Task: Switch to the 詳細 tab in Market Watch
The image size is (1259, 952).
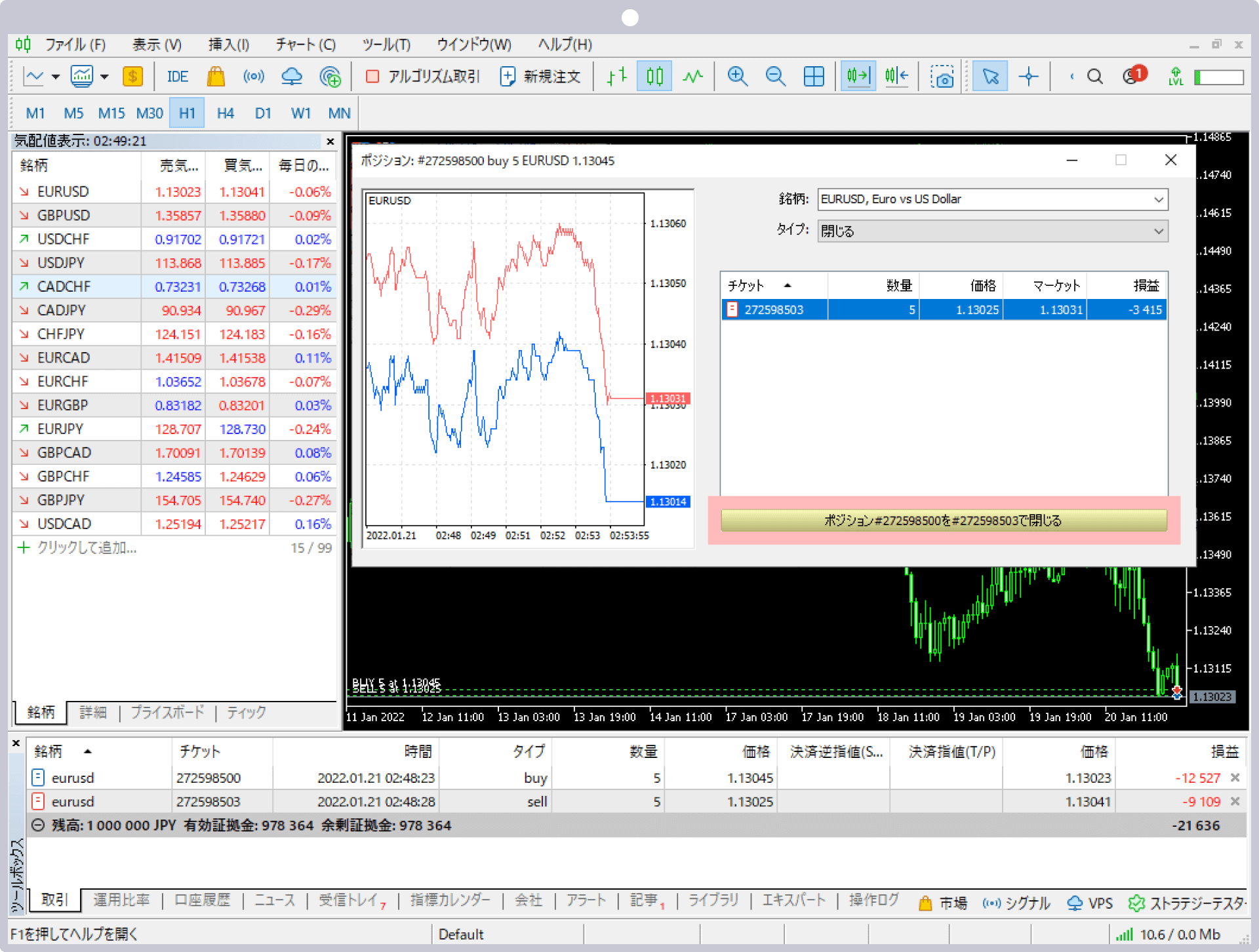Action: [93, 713]
